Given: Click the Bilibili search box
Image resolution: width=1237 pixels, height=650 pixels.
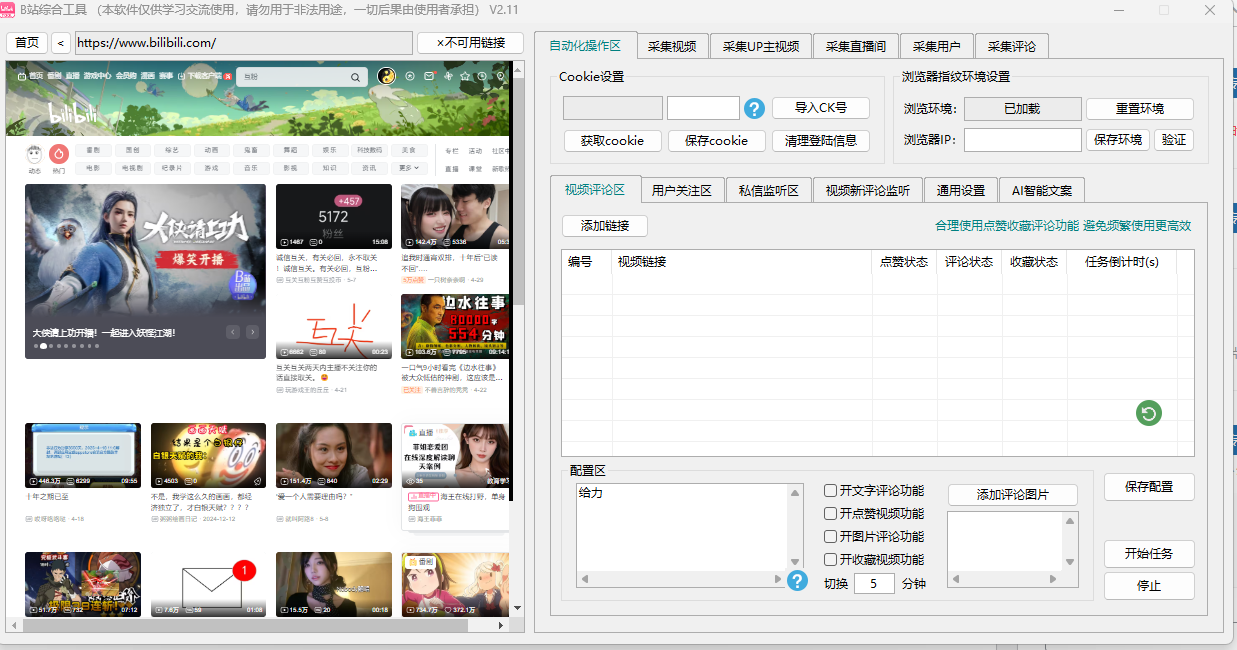Looking at the screenshot, I should 301,76.
